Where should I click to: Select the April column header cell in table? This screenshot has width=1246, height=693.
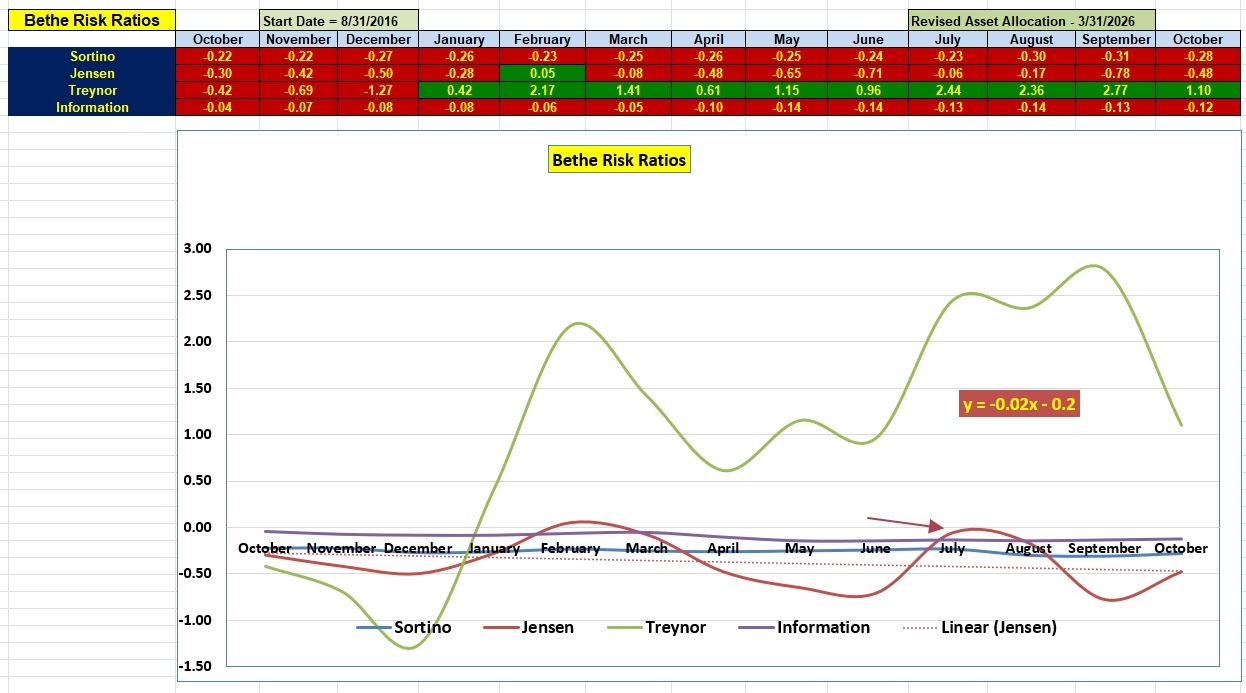click(709, 39)
